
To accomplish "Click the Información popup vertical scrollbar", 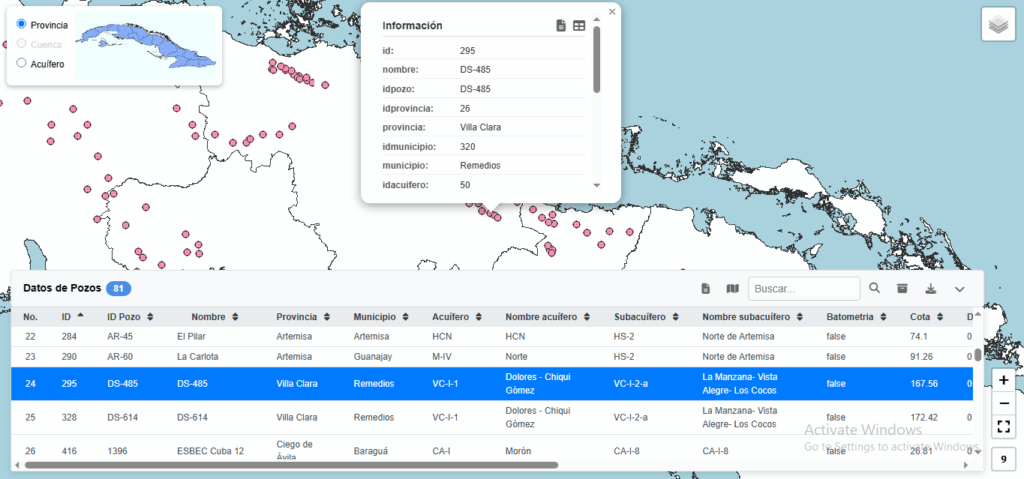I will click(597, 60).
